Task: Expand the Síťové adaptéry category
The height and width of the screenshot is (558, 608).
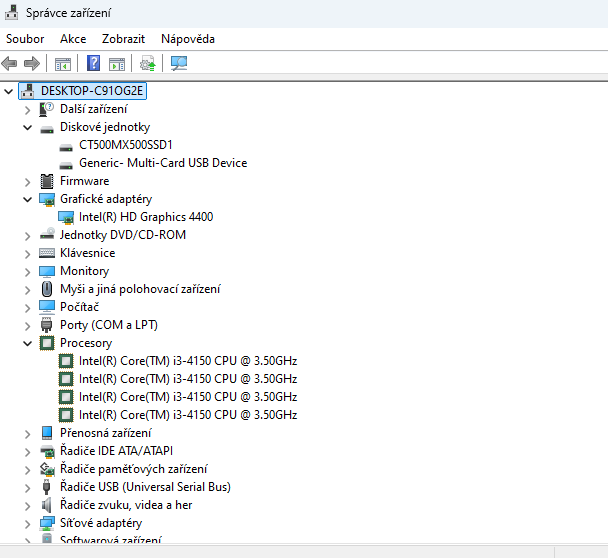Action: tap(28, 524)
